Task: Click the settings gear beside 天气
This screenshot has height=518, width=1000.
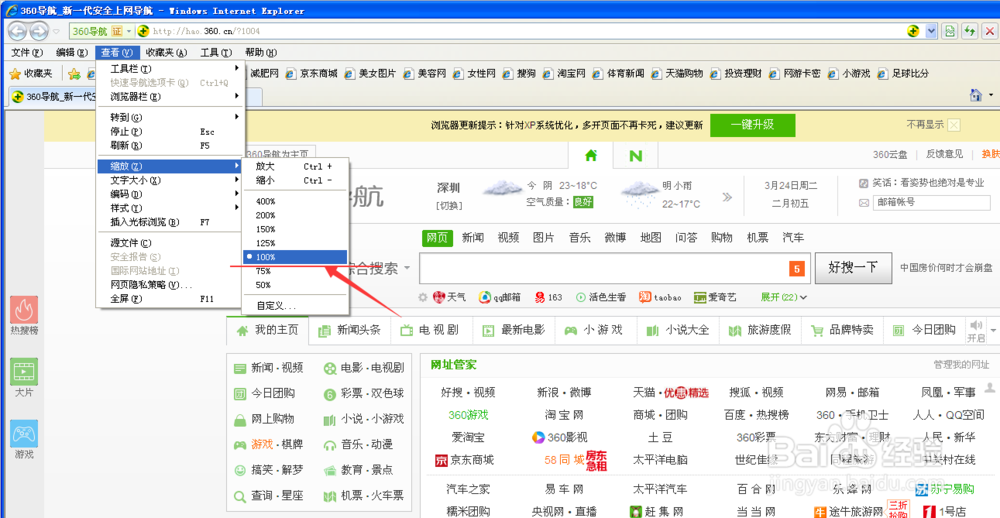Action: tap(422, 297)
